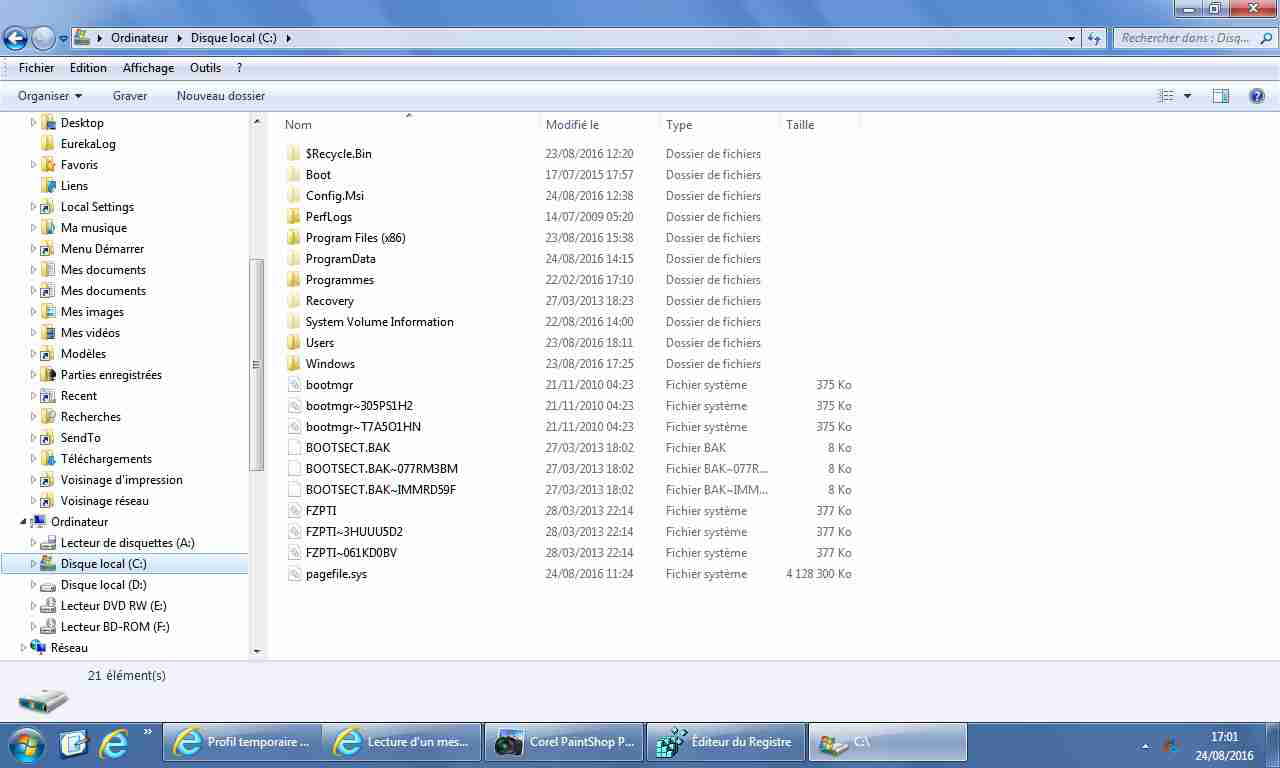Select the bootmgr system file icon
The image size is (1280, 768).
pyautogui.click(x=293, y=384)
